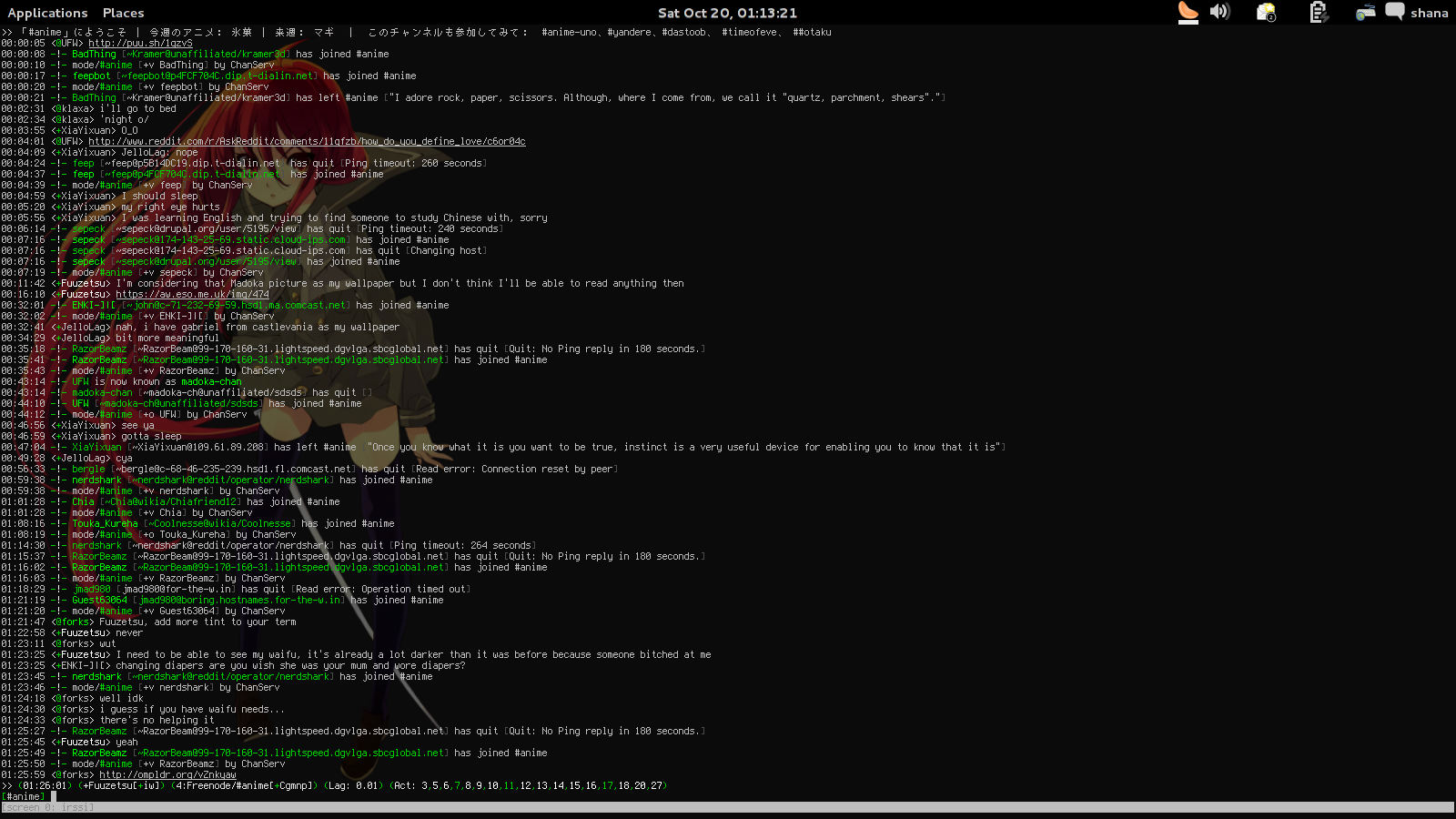Click the Sat Oct 20 clock
1456x819 pixels.
pos(727,13)
